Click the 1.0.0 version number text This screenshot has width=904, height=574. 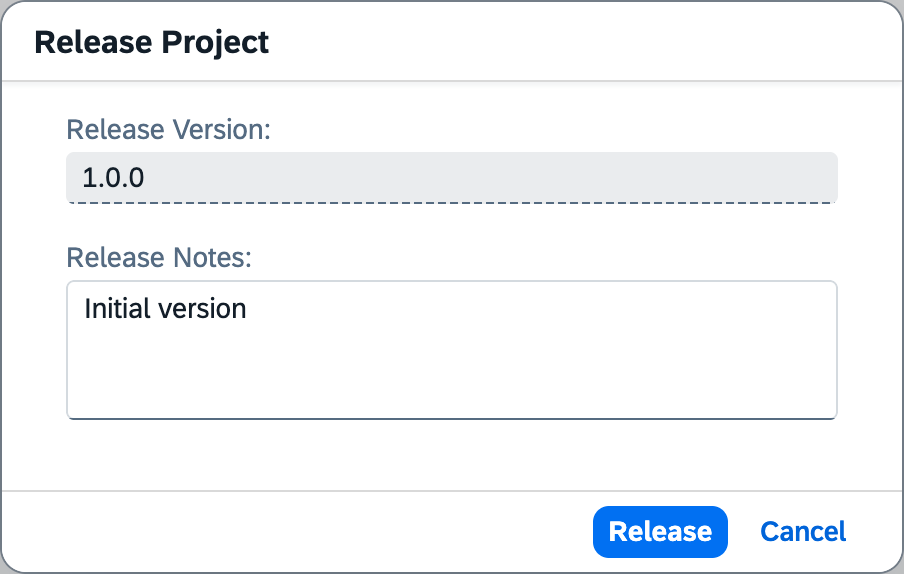(113, 178)
